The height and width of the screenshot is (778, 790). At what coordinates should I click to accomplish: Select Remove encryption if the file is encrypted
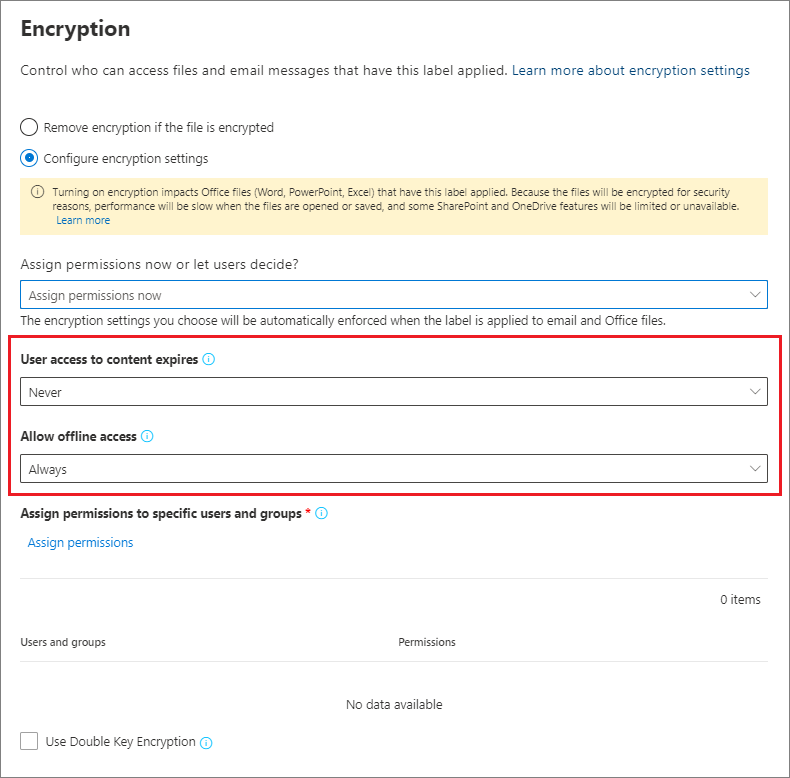[30, 128]
